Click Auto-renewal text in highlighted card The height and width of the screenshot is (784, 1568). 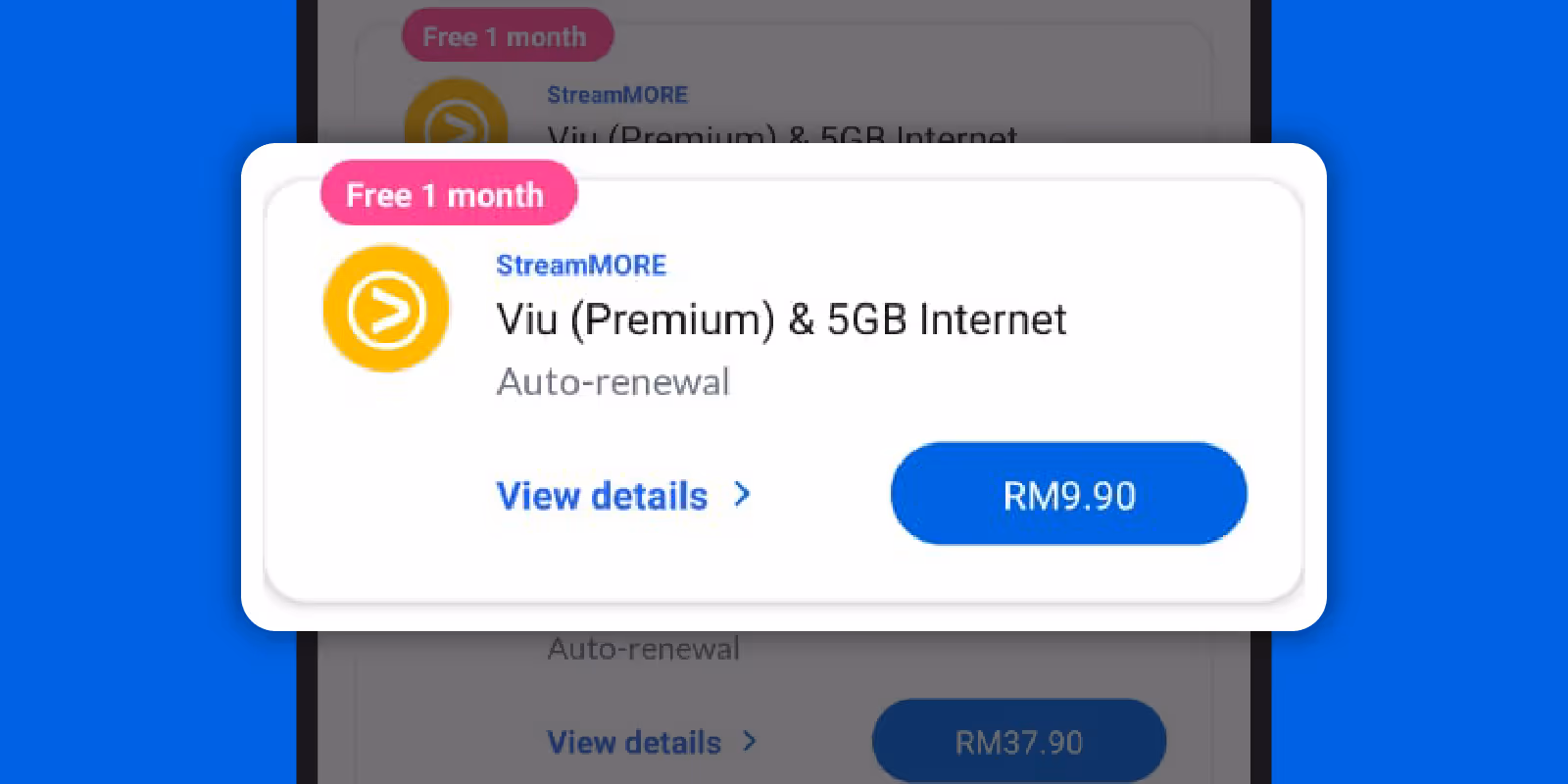click(x=613, y=382)
